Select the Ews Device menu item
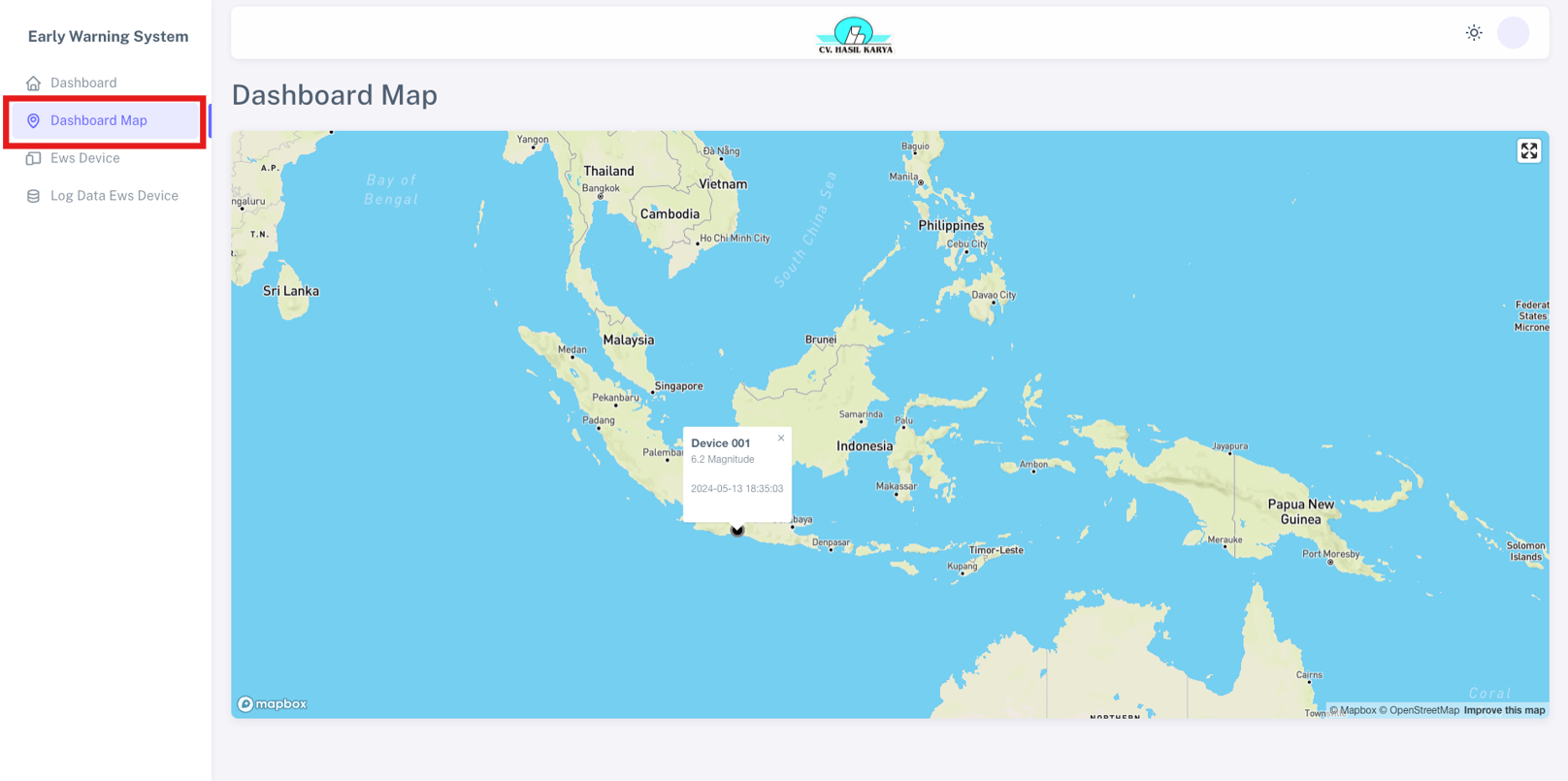 (x=85, y=158)
